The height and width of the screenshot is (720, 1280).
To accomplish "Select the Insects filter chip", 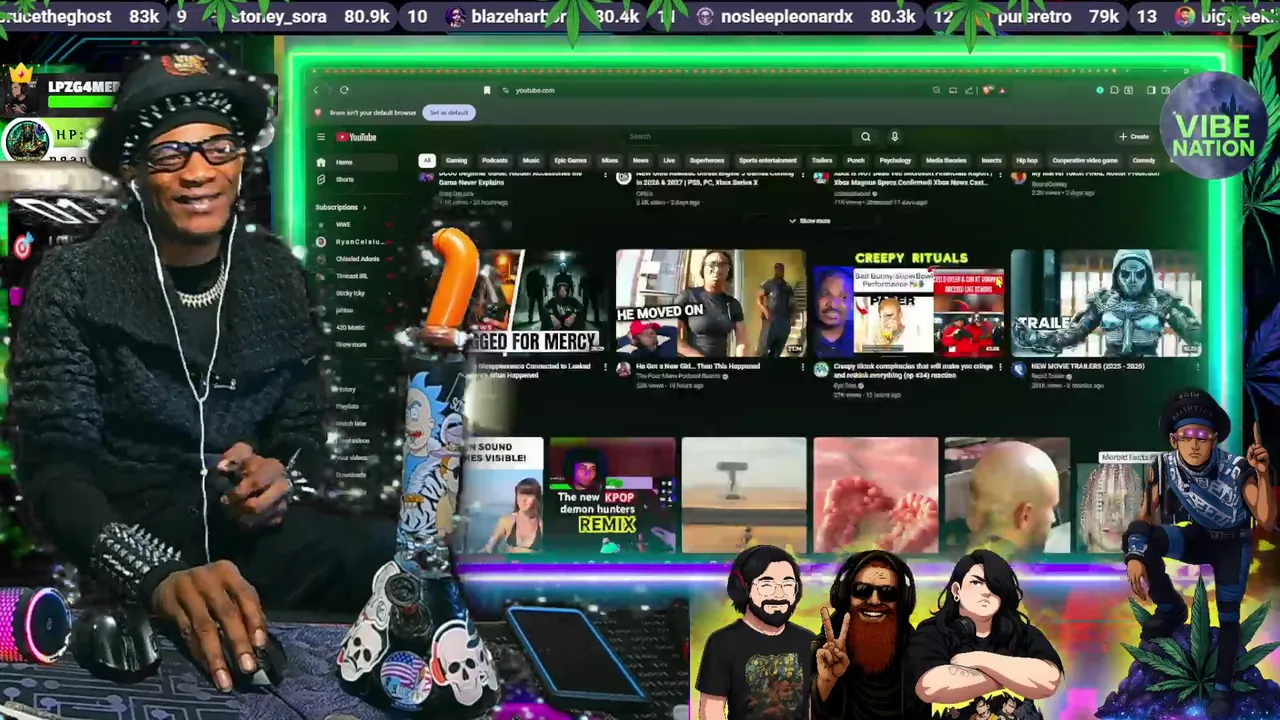I will coord(991,160).
